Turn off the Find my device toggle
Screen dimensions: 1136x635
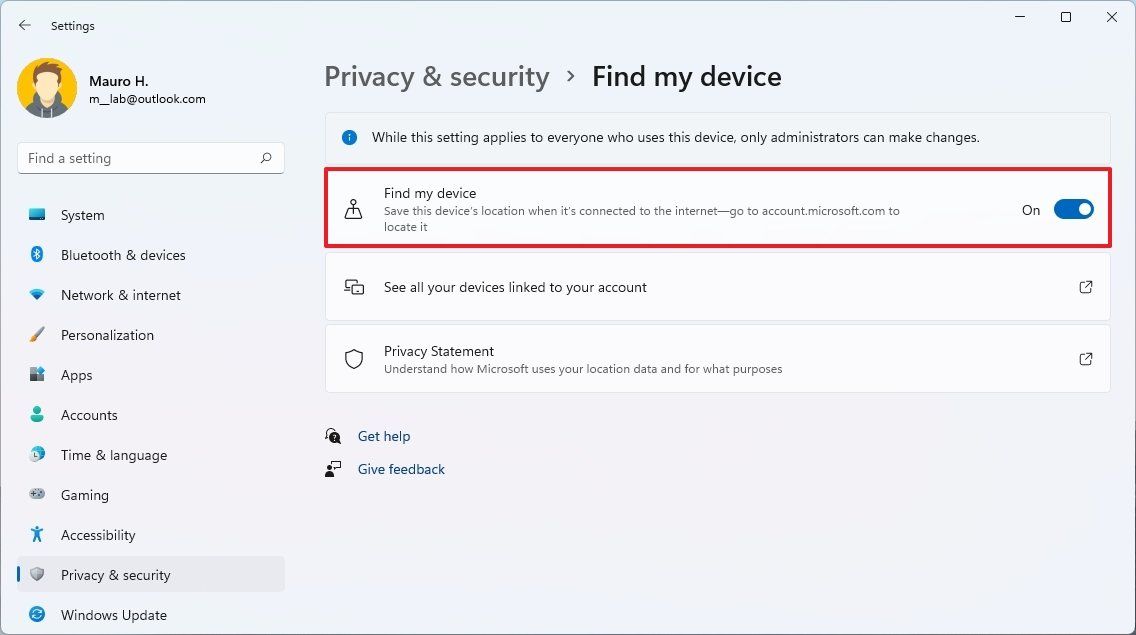pos(1074,209)
